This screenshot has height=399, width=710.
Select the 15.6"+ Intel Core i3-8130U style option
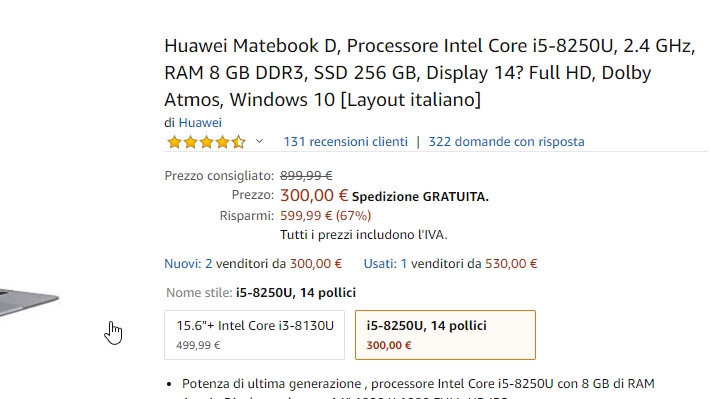pyautogui.click(x=254, y=335)
